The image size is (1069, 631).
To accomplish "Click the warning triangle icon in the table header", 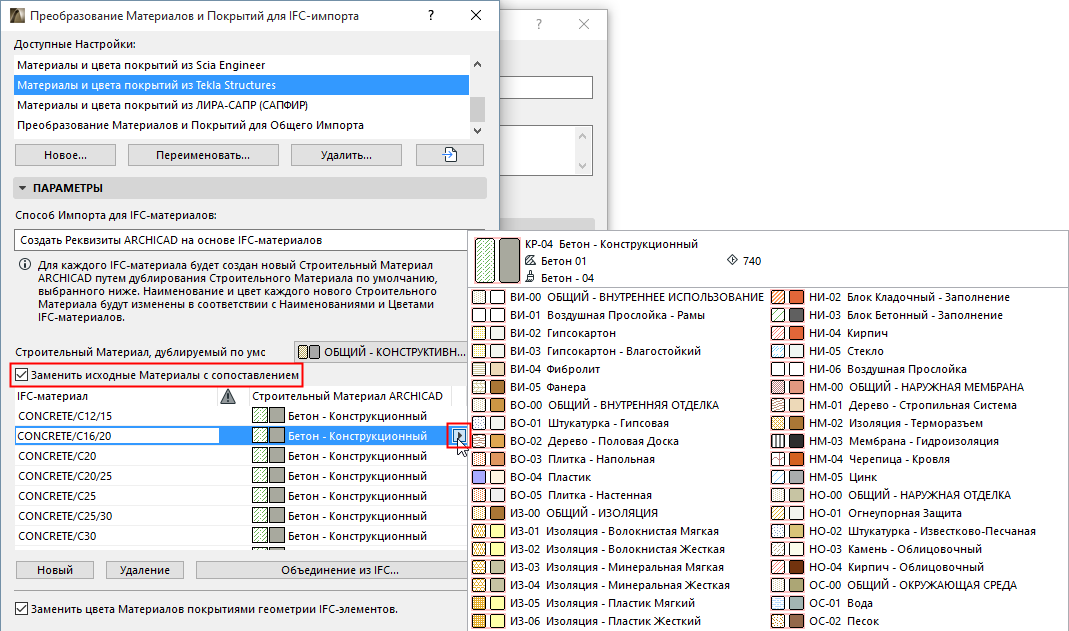I will (228, 396).
